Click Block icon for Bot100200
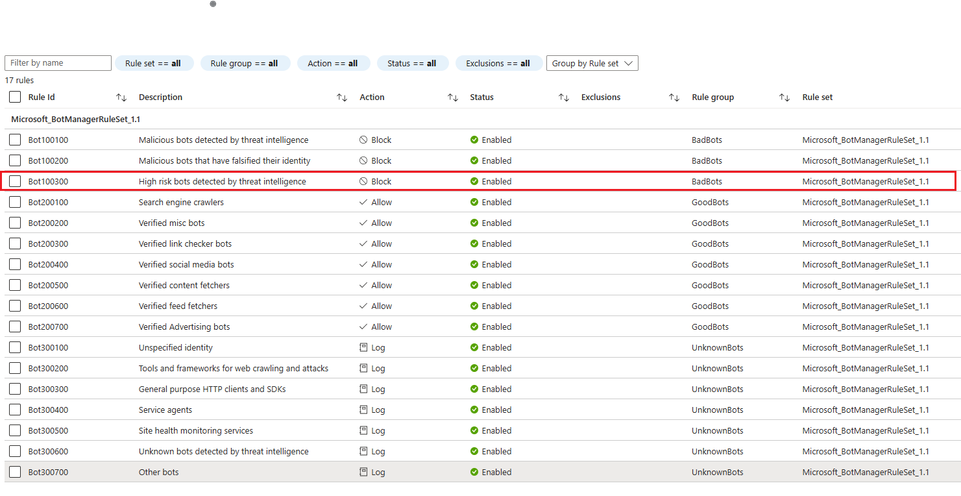This screenshot has width=961, height=496. 363,161
